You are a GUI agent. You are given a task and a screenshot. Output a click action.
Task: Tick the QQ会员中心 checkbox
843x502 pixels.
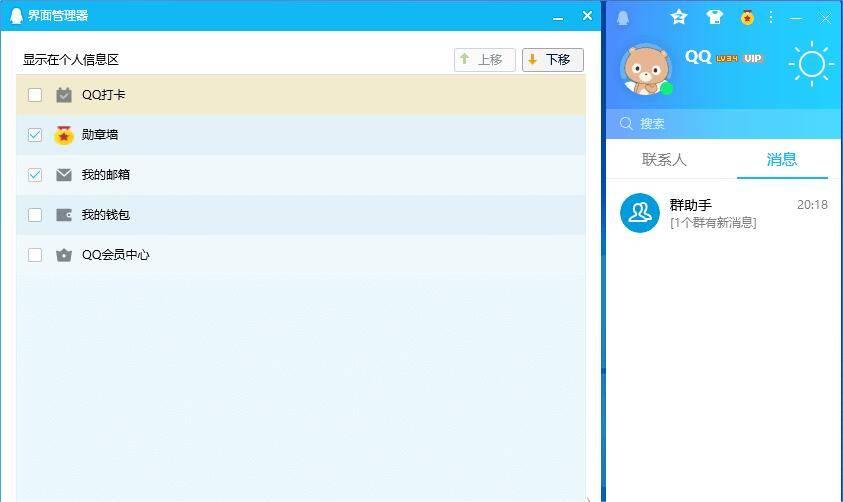(35, 255)
